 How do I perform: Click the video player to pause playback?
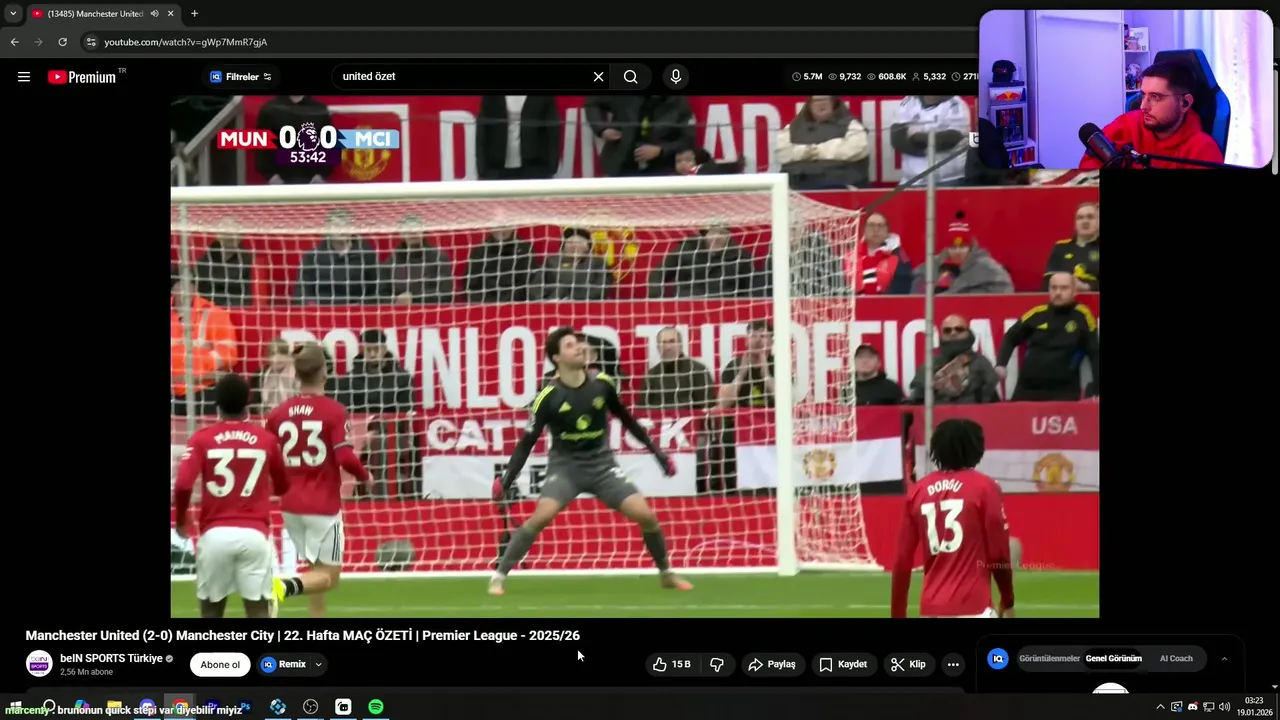click(x=634, y=356)
